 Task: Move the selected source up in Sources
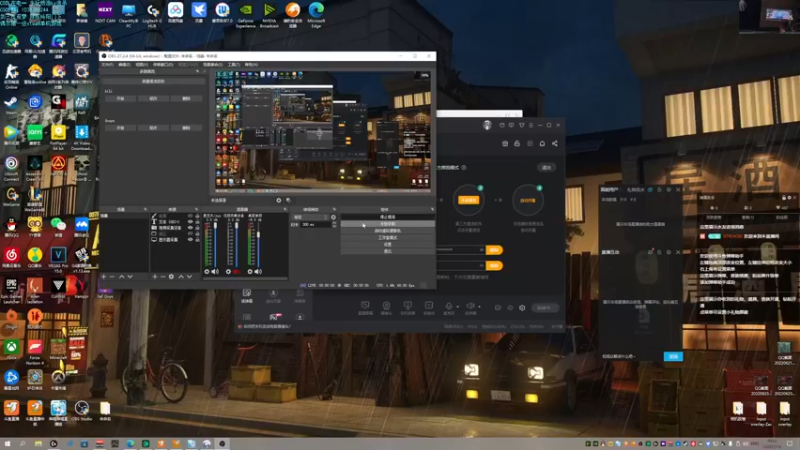tap(181, 277)
